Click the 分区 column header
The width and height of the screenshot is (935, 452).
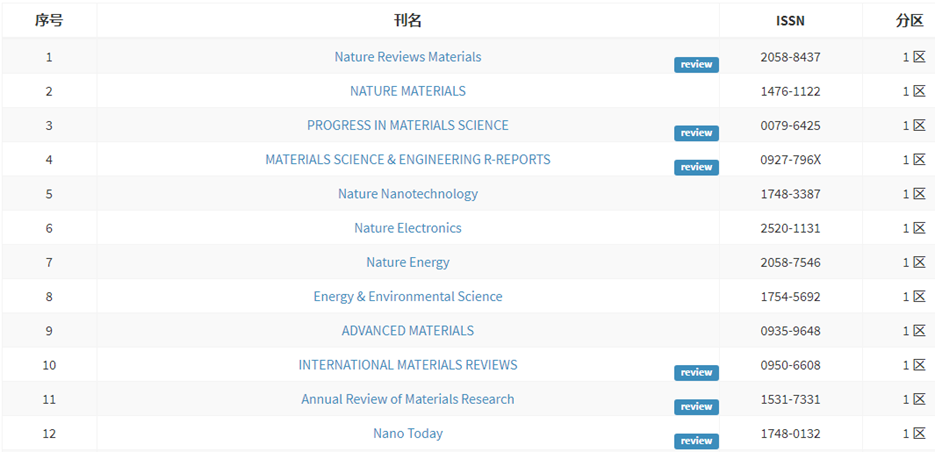(x=909, y=21)
